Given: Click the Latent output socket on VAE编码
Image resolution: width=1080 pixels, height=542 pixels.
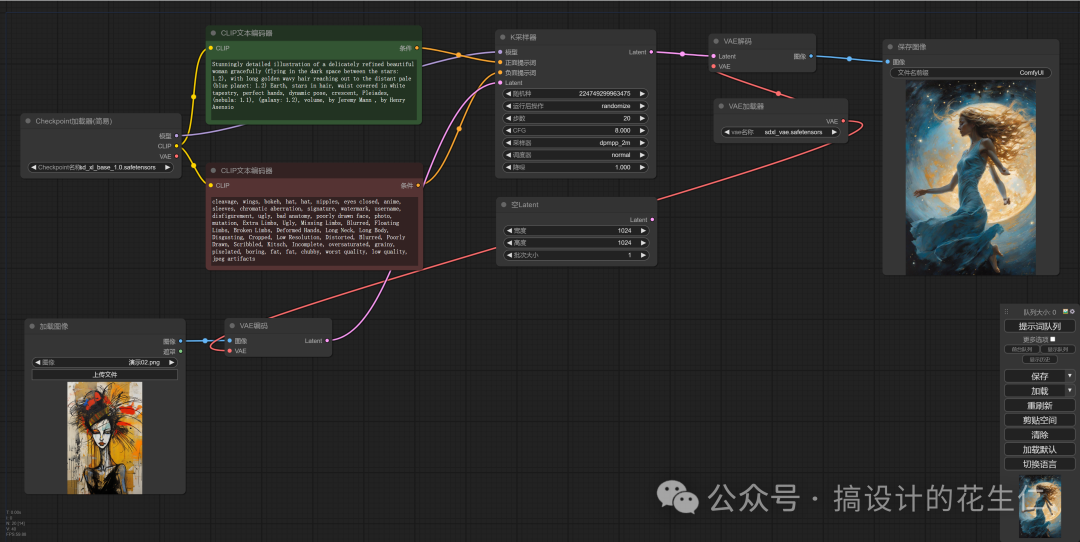Looking at the screenshot, I should 327,341.
